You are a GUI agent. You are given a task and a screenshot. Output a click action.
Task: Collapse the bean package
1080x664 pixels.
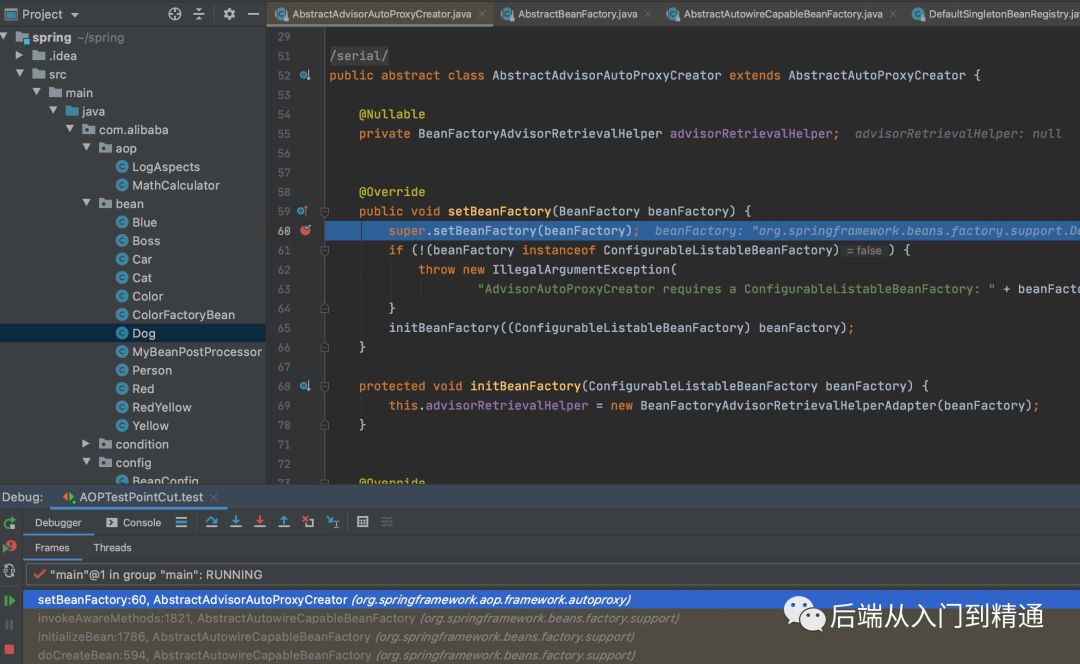pyautogui.click(x=86, y=203)
